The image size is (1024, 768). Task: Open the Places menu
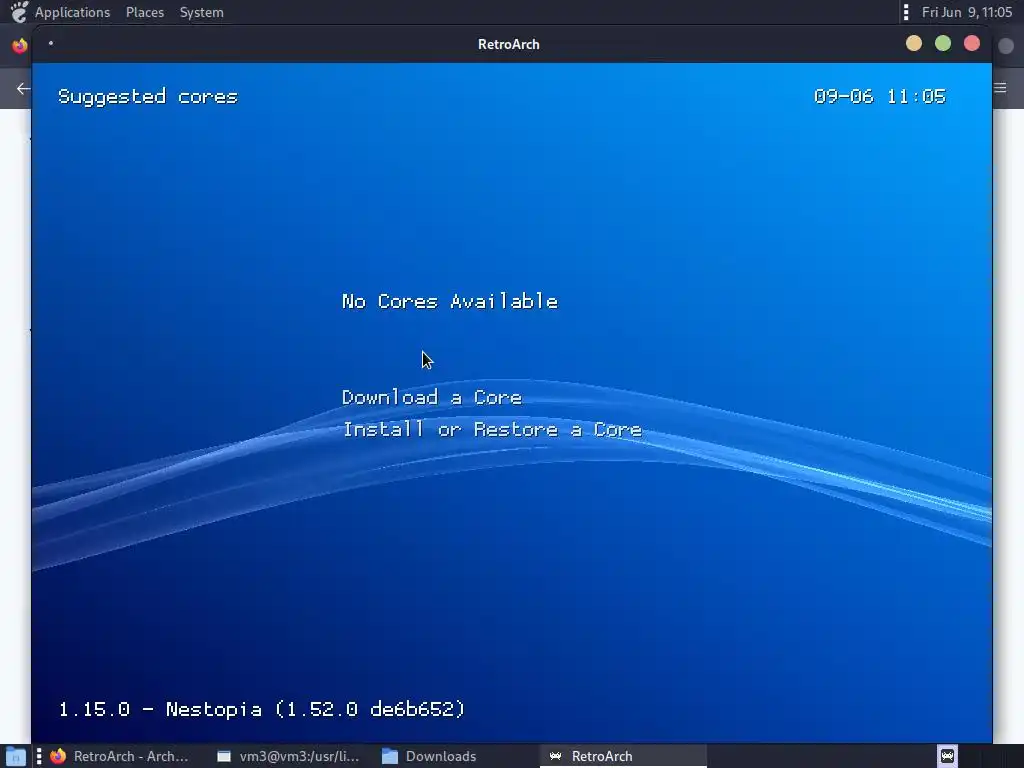tap(145, 12)
